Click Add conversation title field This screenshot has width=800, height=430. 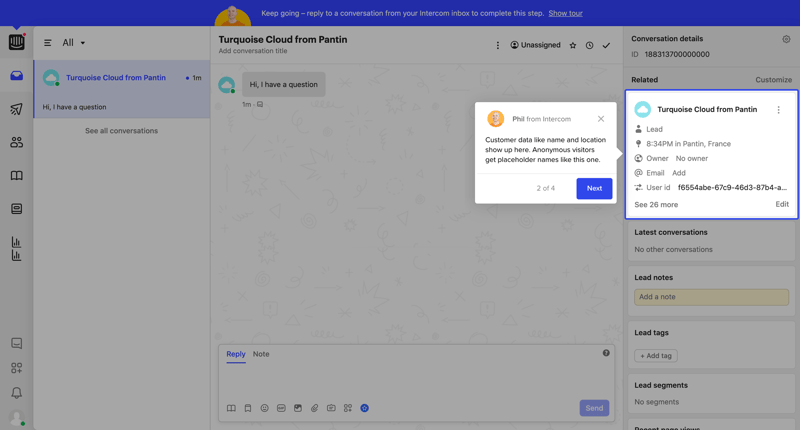tap(253, 51)
